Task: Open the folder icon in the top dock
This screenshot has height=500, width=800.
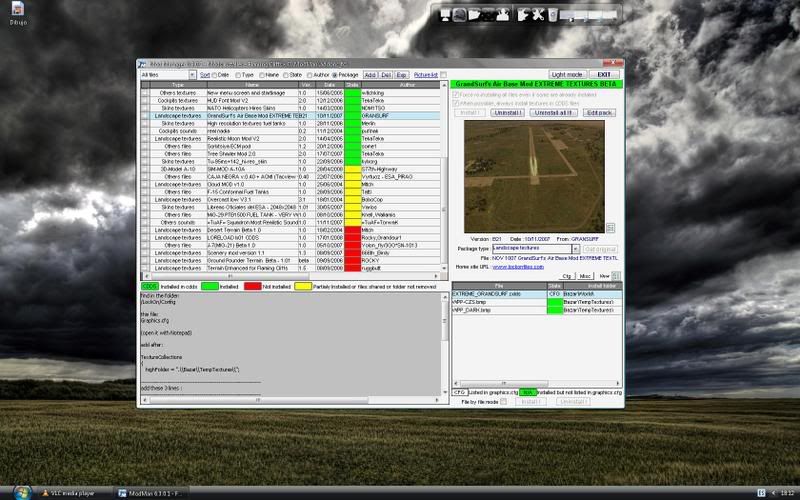Action: click(474, 15)
